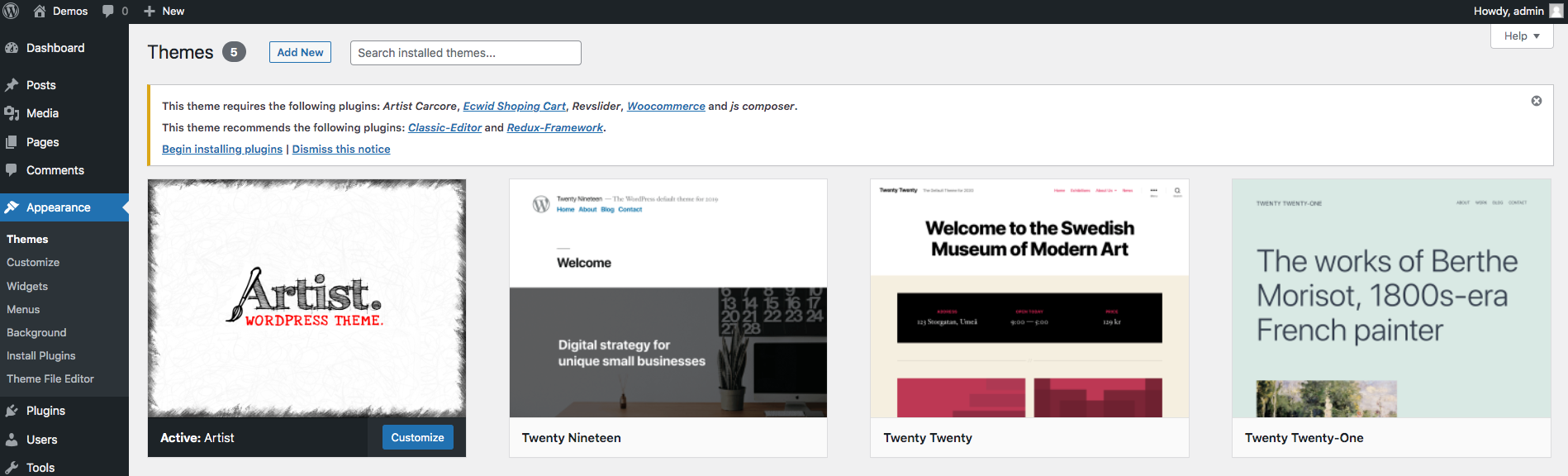Click the Active: Artist label

click(x=197, y=438)
